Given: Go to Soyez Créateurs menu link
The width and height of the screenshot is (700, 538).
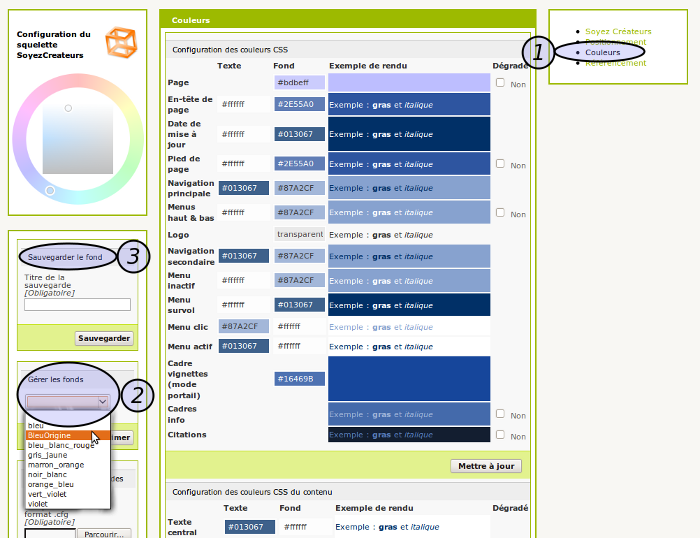Looking at the screenshot, I should click(x=618, y=31).
